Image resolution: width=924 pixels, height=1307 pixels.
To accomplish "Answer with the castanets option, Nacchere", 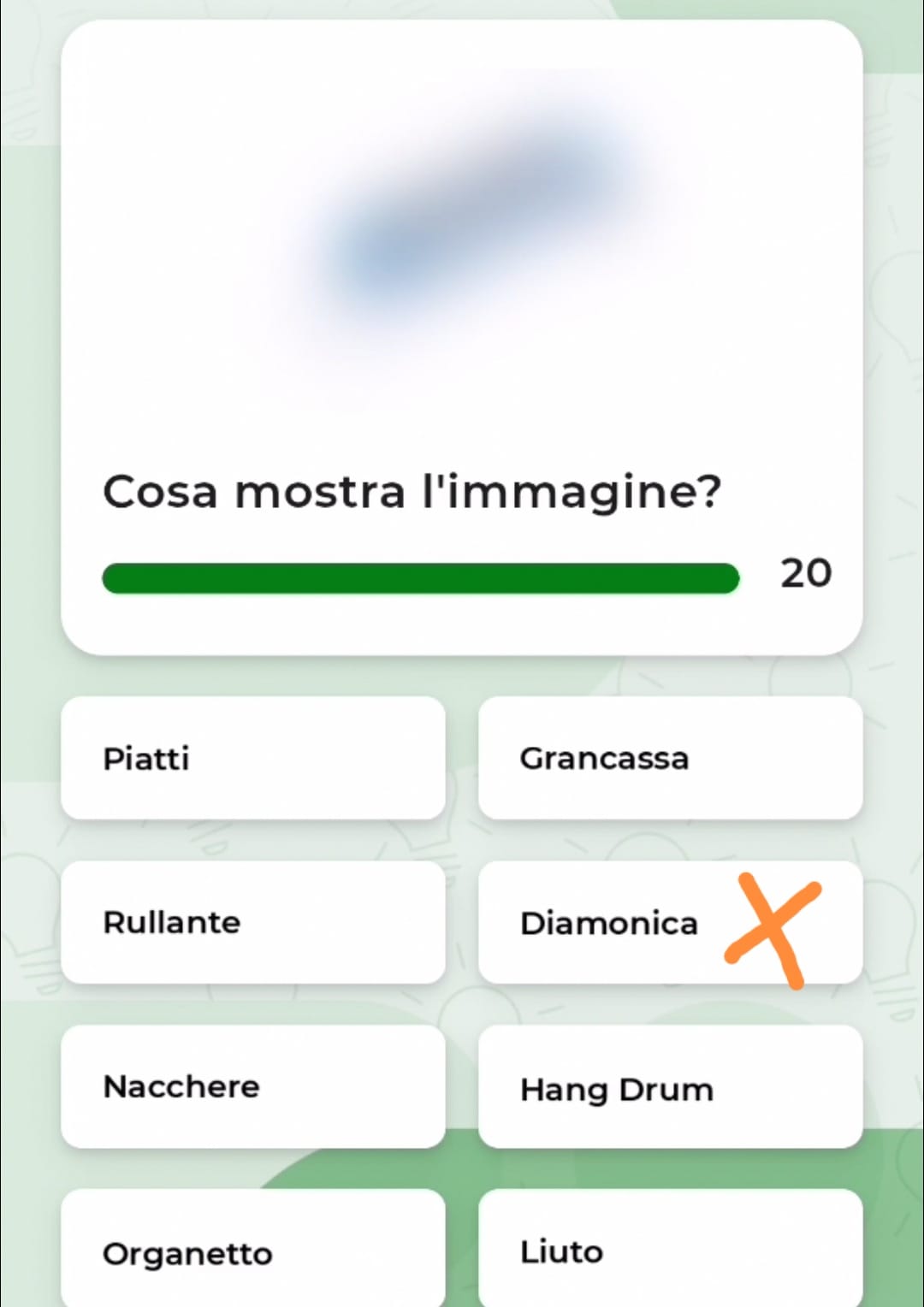I will click(252, 1086).
